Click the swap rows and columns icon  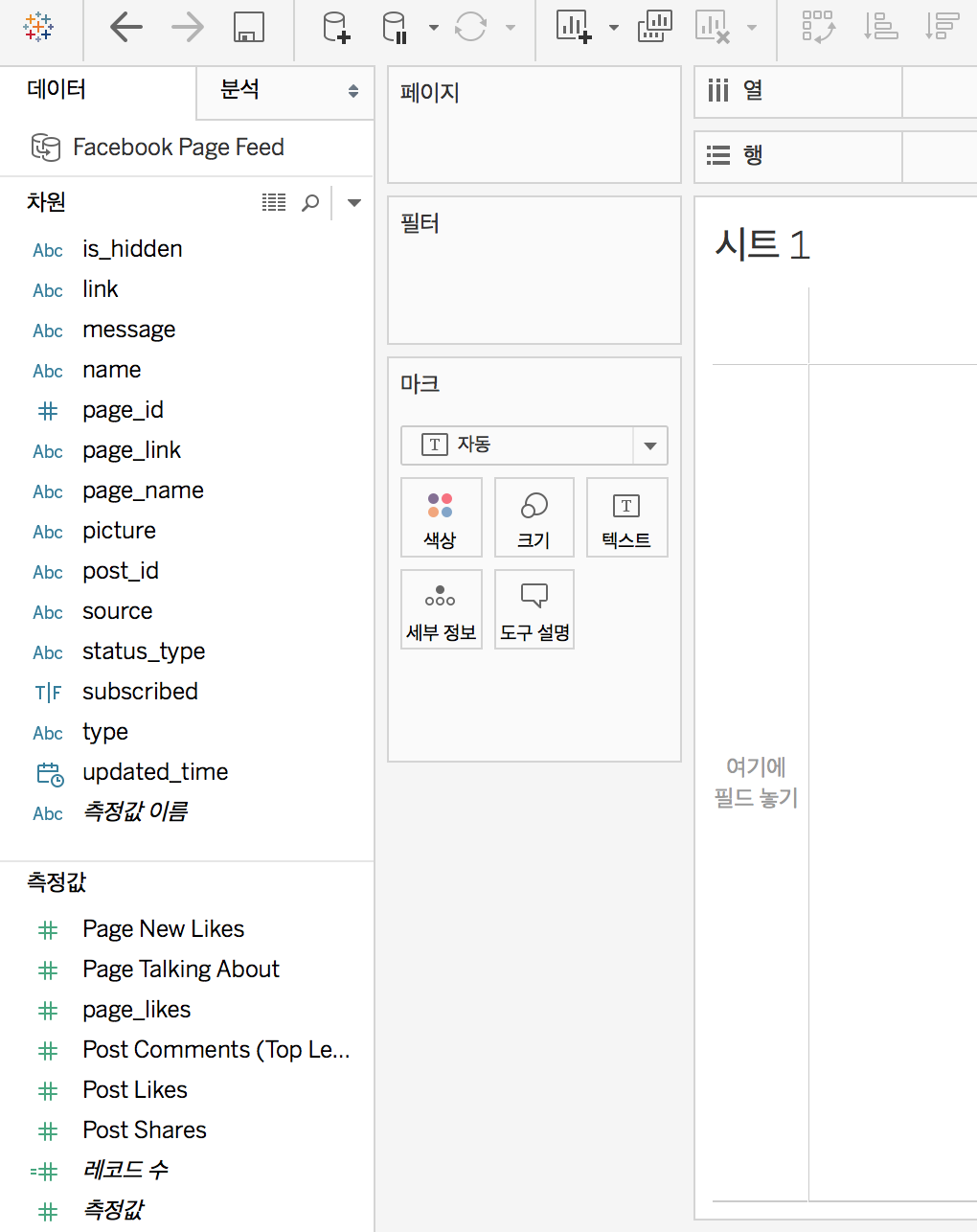point(819,27)
